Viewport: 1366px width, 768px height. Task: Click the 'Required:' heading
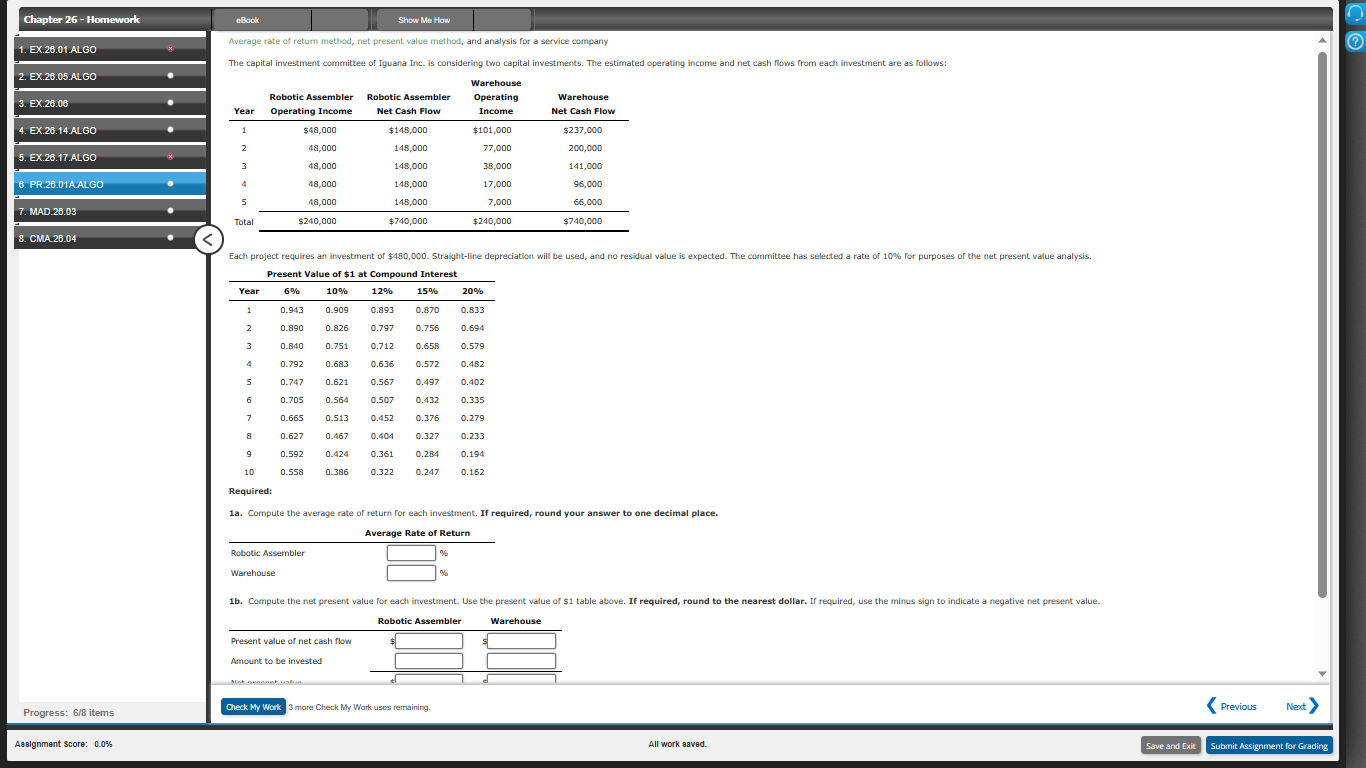tap(250, 491)
